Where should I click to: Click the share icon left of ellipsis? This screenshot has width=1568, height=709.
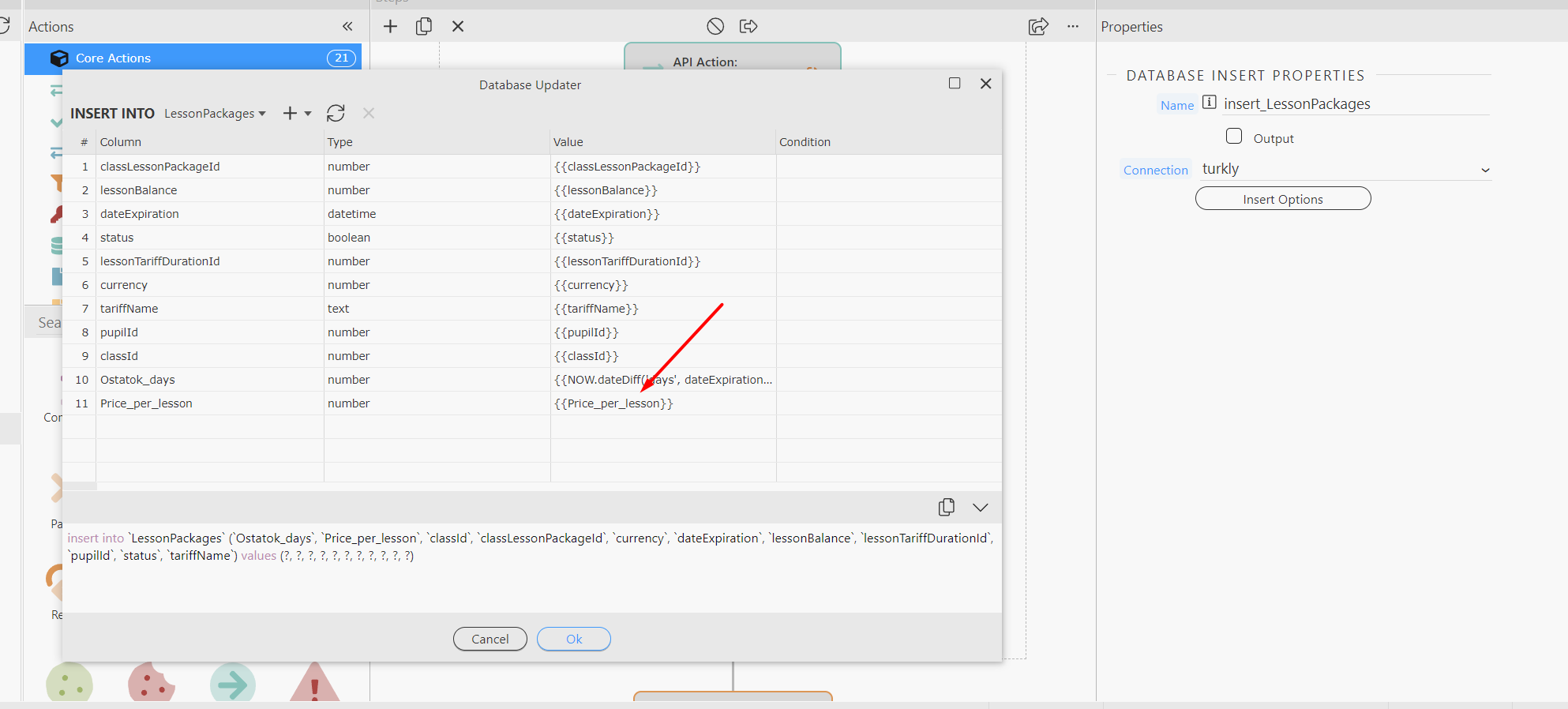point(1038,27)
